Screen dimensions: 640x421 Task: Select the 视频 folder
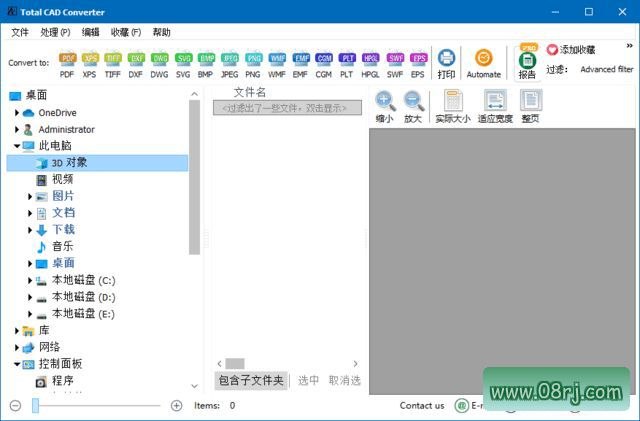62,179
